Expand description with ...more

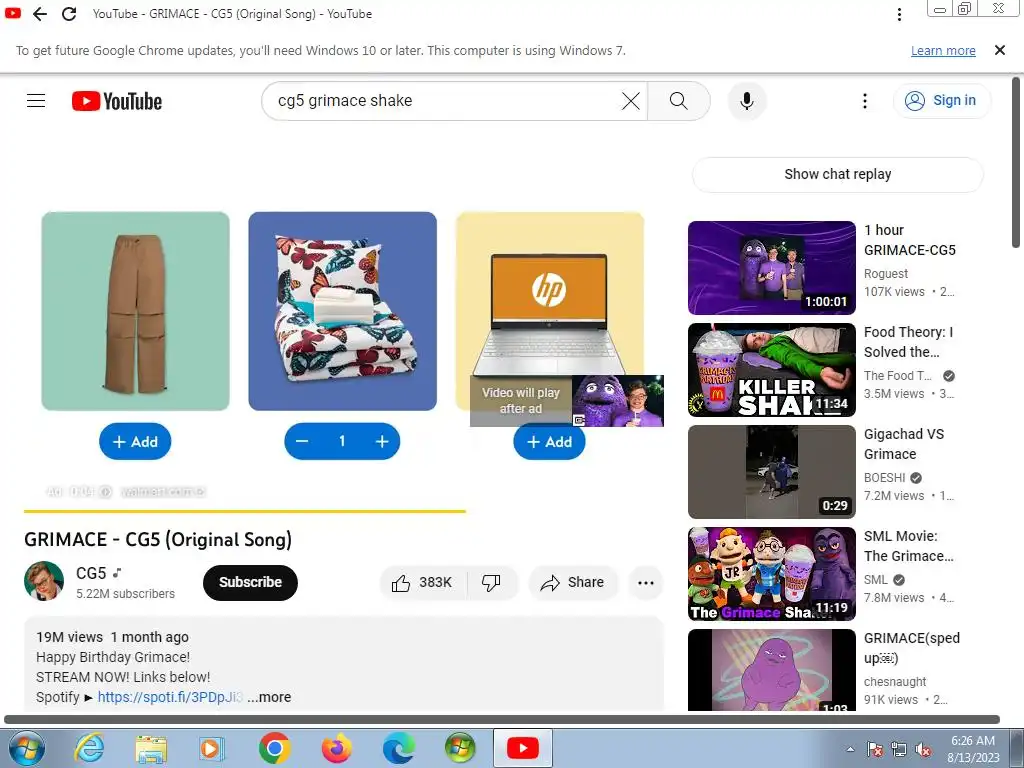pyautogui.click(x=269, y=697)
